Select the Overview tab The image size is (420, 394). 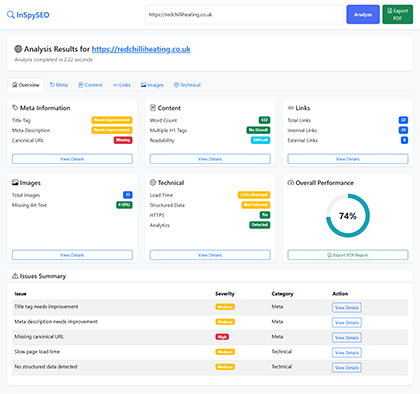(x=26, y=85)
